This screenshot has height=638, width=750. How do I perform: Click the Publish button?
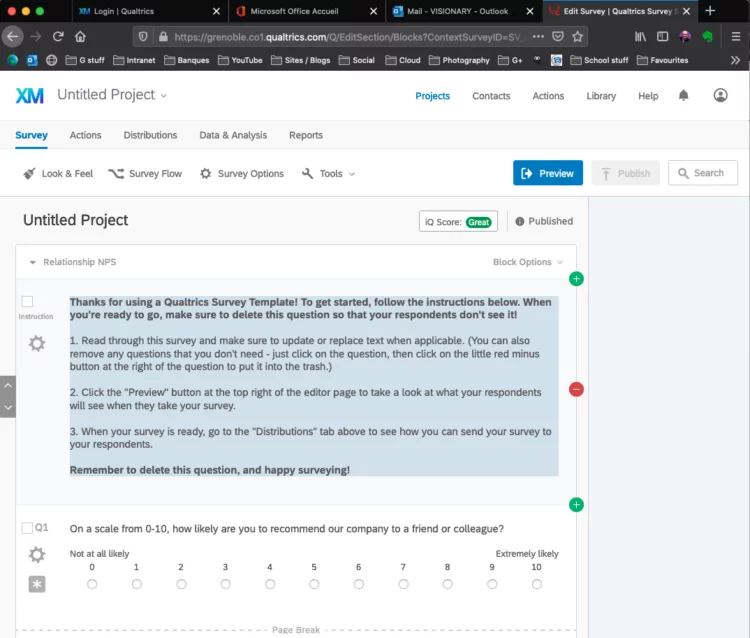pos(626,173)
